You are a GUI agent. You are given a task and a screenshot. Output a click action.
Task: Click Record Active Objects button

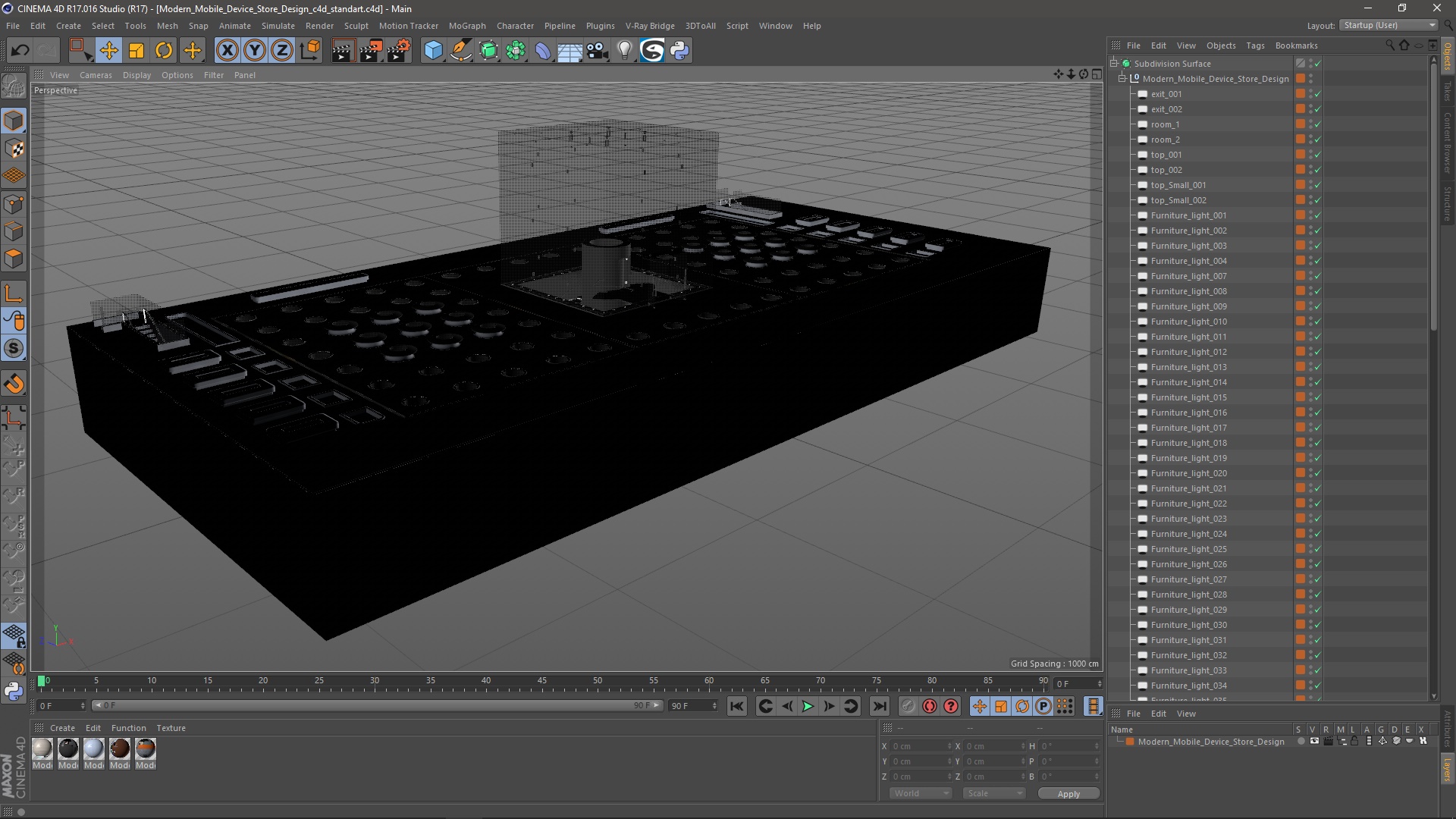pyautogui.click(x=908, y=706)
